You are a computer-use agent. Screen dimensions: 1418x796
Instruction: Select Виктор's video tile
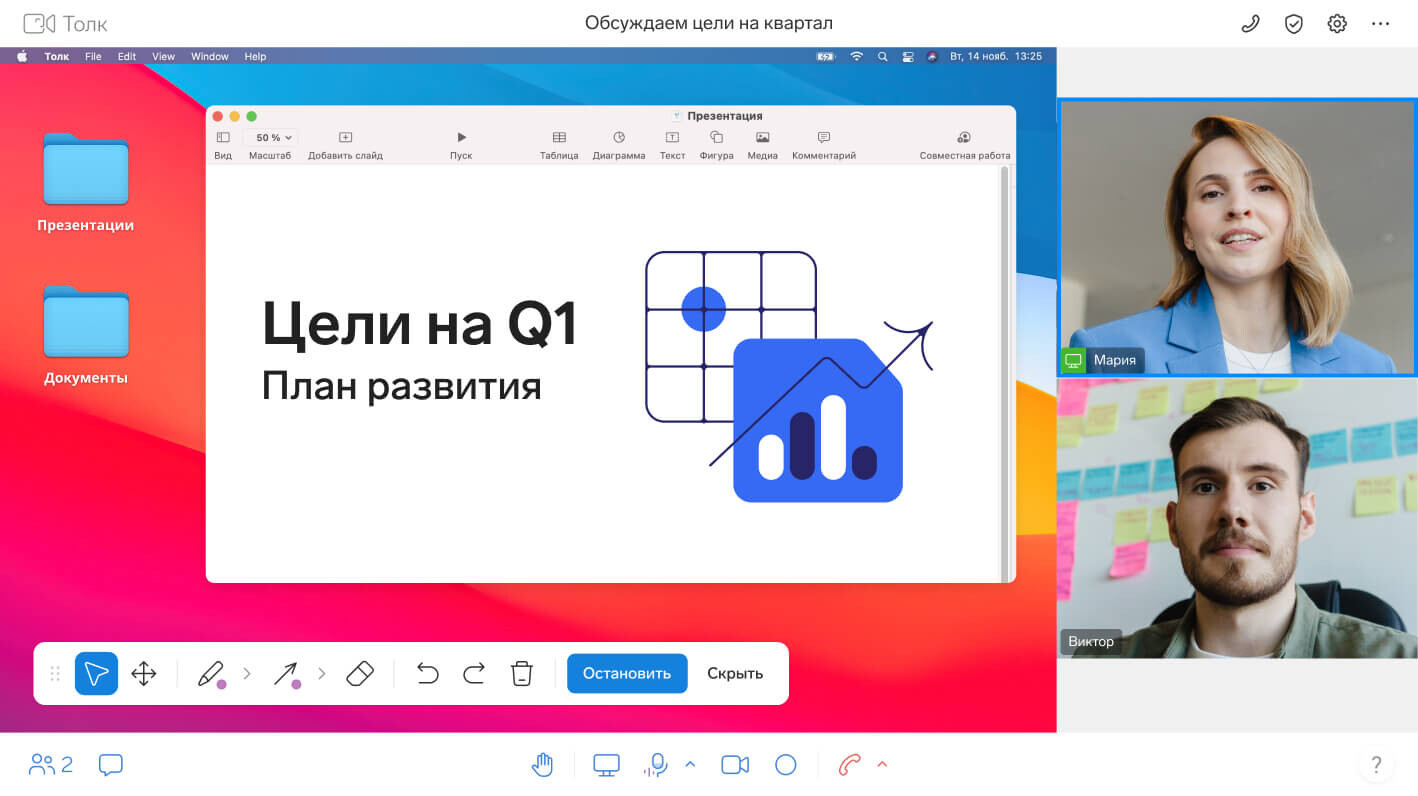[1237, 518]
